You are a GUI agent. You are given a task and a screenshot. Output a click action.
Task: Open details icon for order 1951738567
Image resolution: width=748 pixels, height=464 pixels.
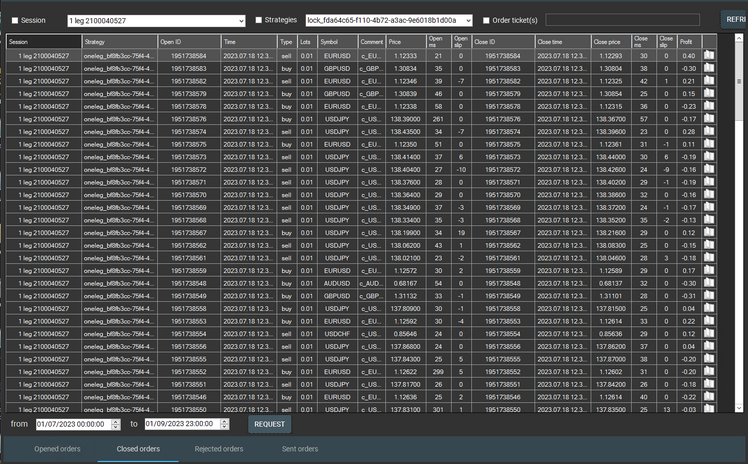click(709, 232)
